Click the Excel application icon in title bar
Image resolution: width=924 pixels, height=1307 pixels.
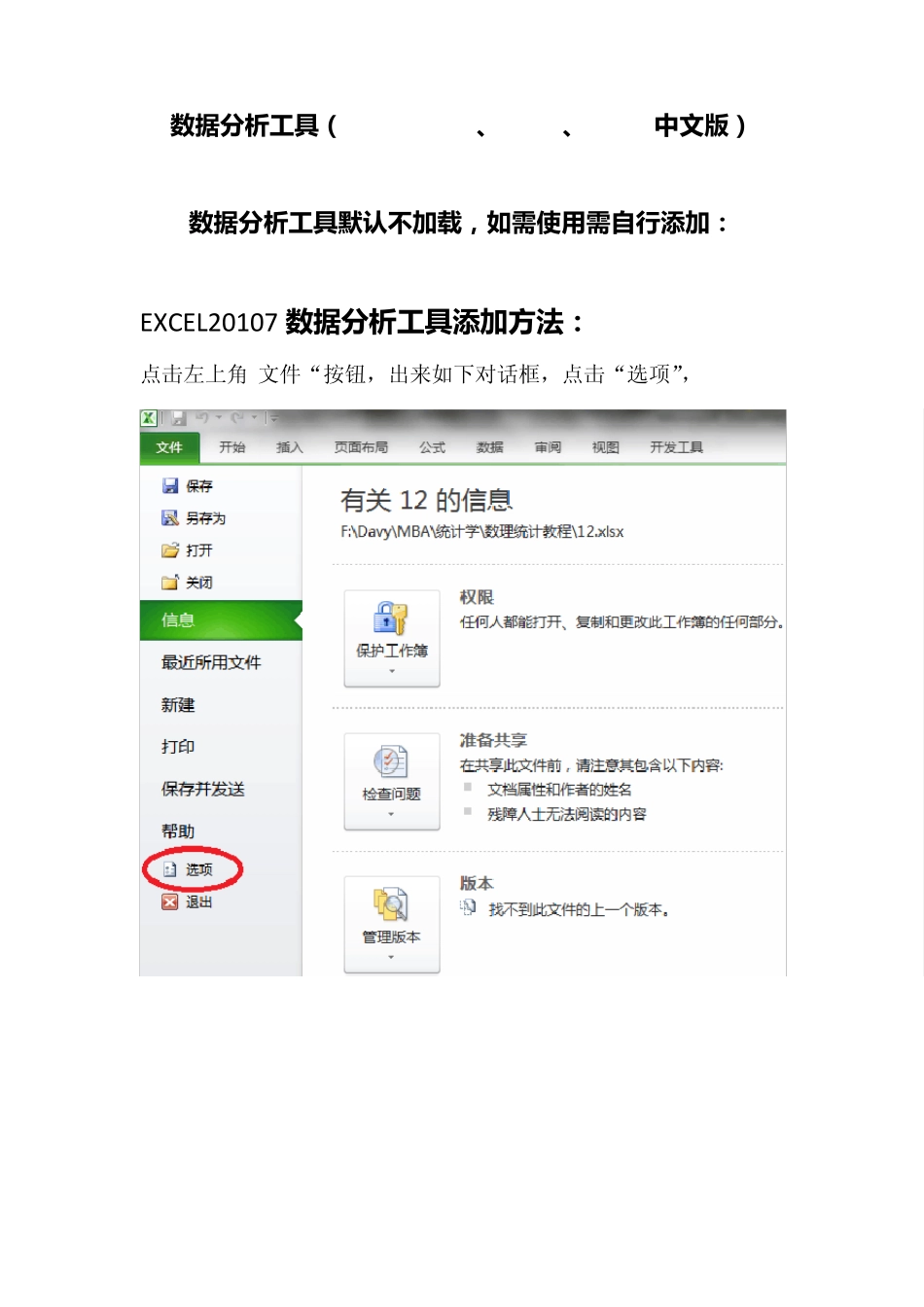pyautogui.click(x=149, y=418)
